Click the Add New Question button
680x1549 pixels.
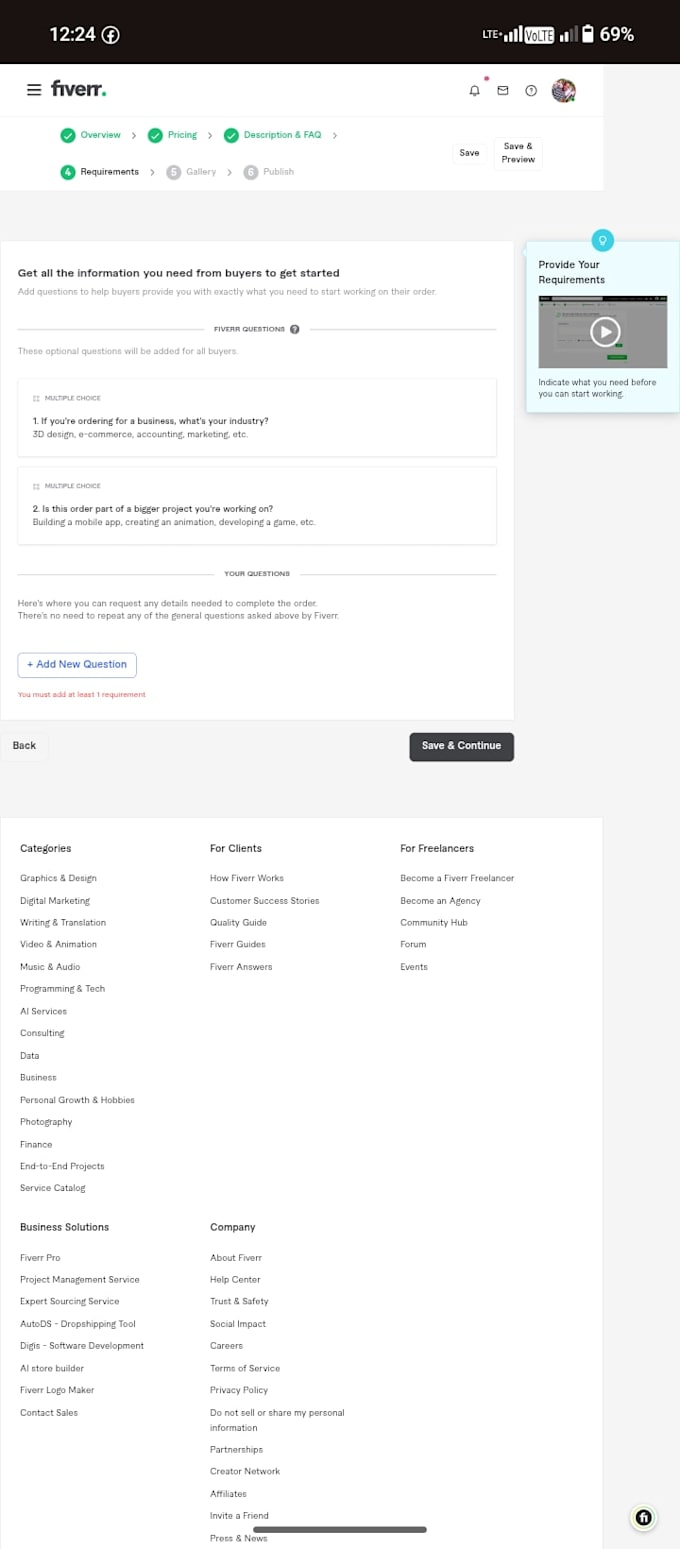77,665
